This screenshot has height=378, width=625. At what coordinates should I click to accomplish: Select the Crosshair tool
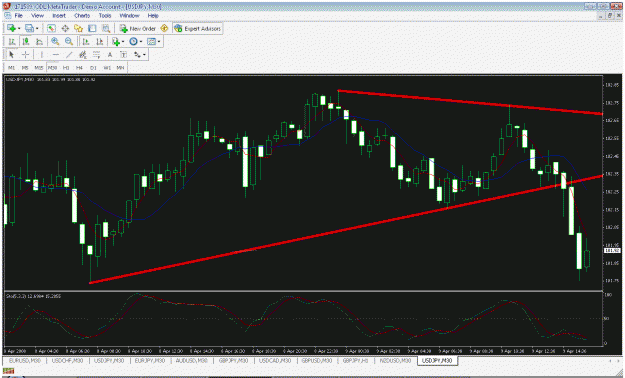[x=25, y=55]
